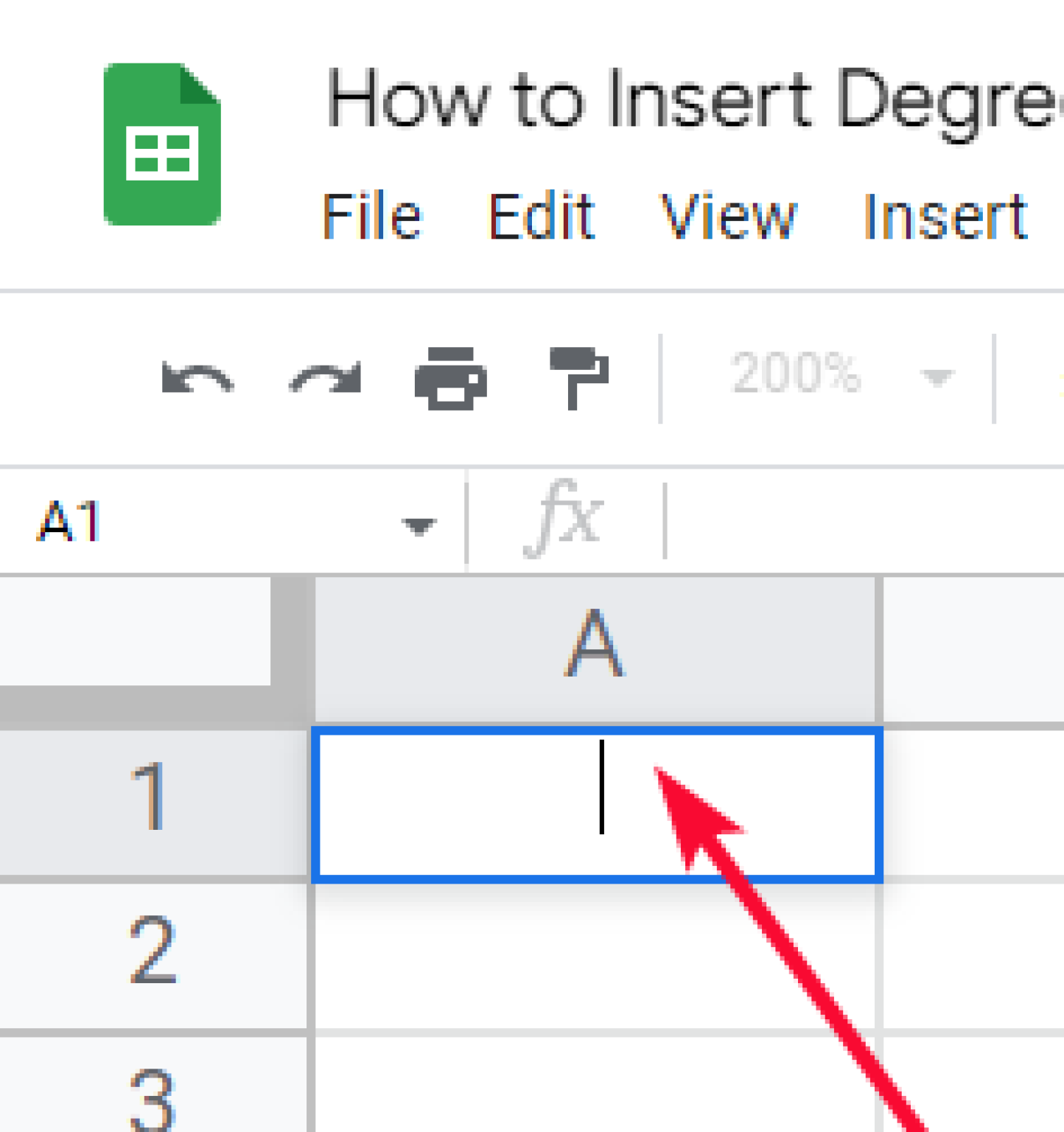Image resolution: width=1064 pixels, height=1132 pixels.
Task: Open the Edit menu
Action: coord(542,217)
